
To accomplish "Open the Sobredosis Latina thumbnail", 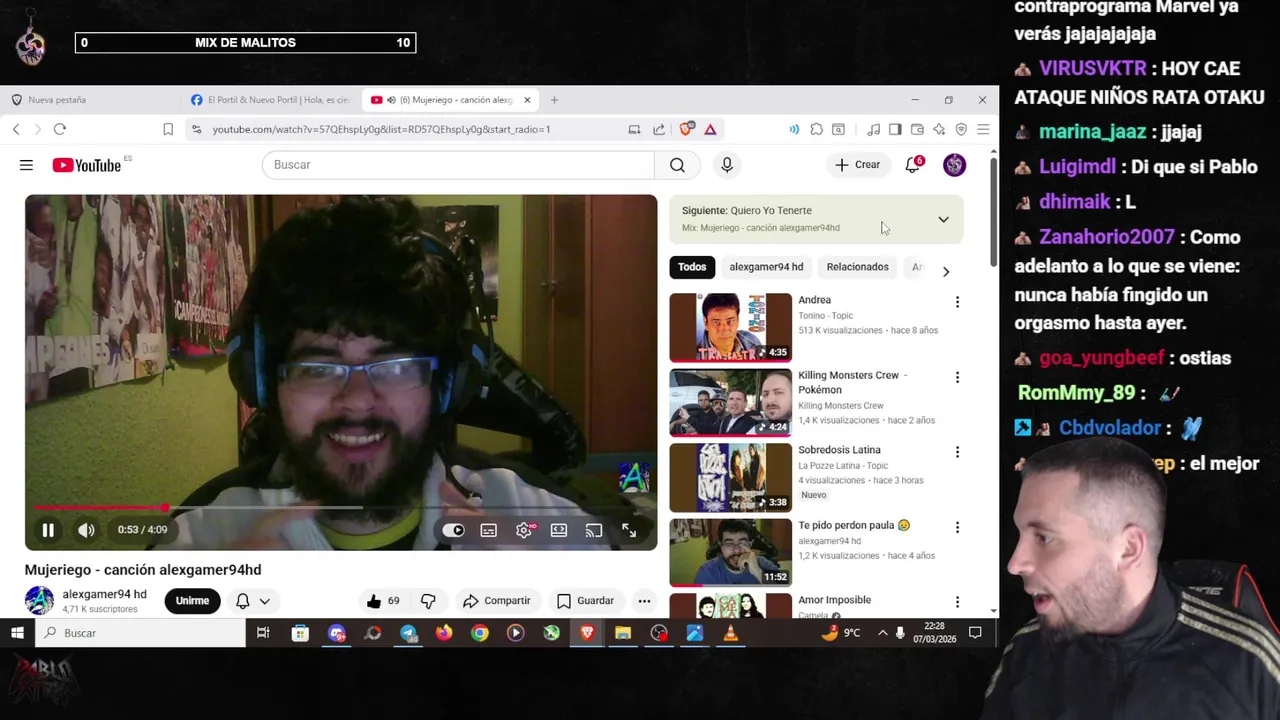I will 731,477.
